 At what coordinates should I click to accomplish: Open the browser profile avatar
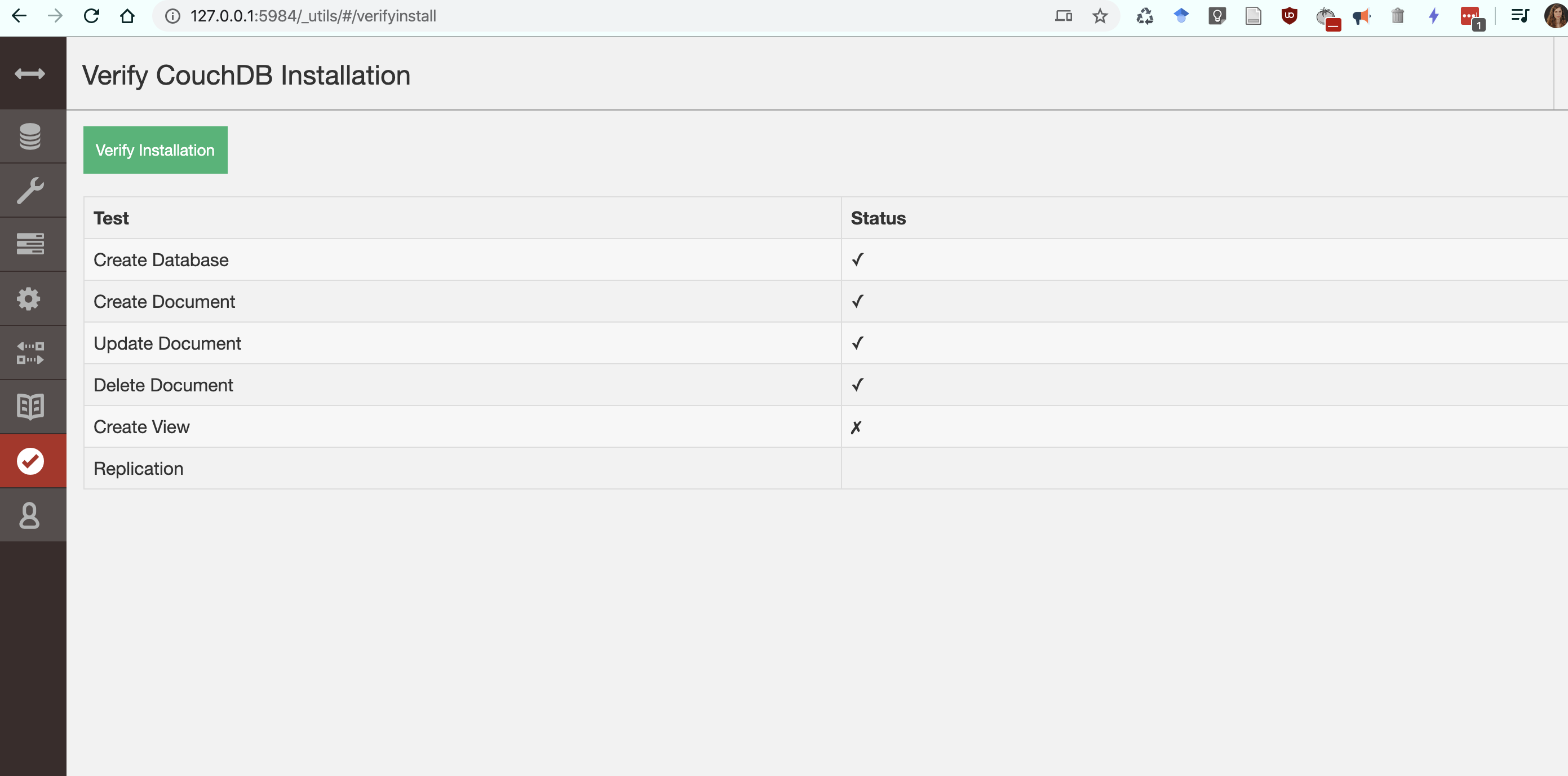click(x=1556, y=15)
